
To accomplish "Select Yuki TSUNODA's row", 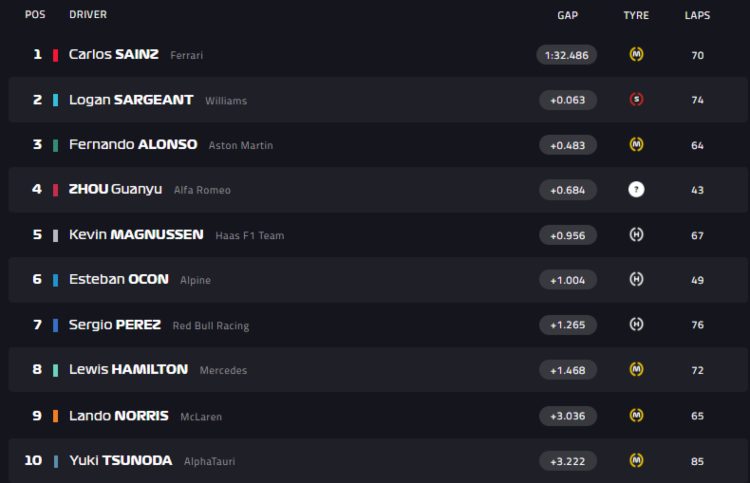I will tap(378, 461).
